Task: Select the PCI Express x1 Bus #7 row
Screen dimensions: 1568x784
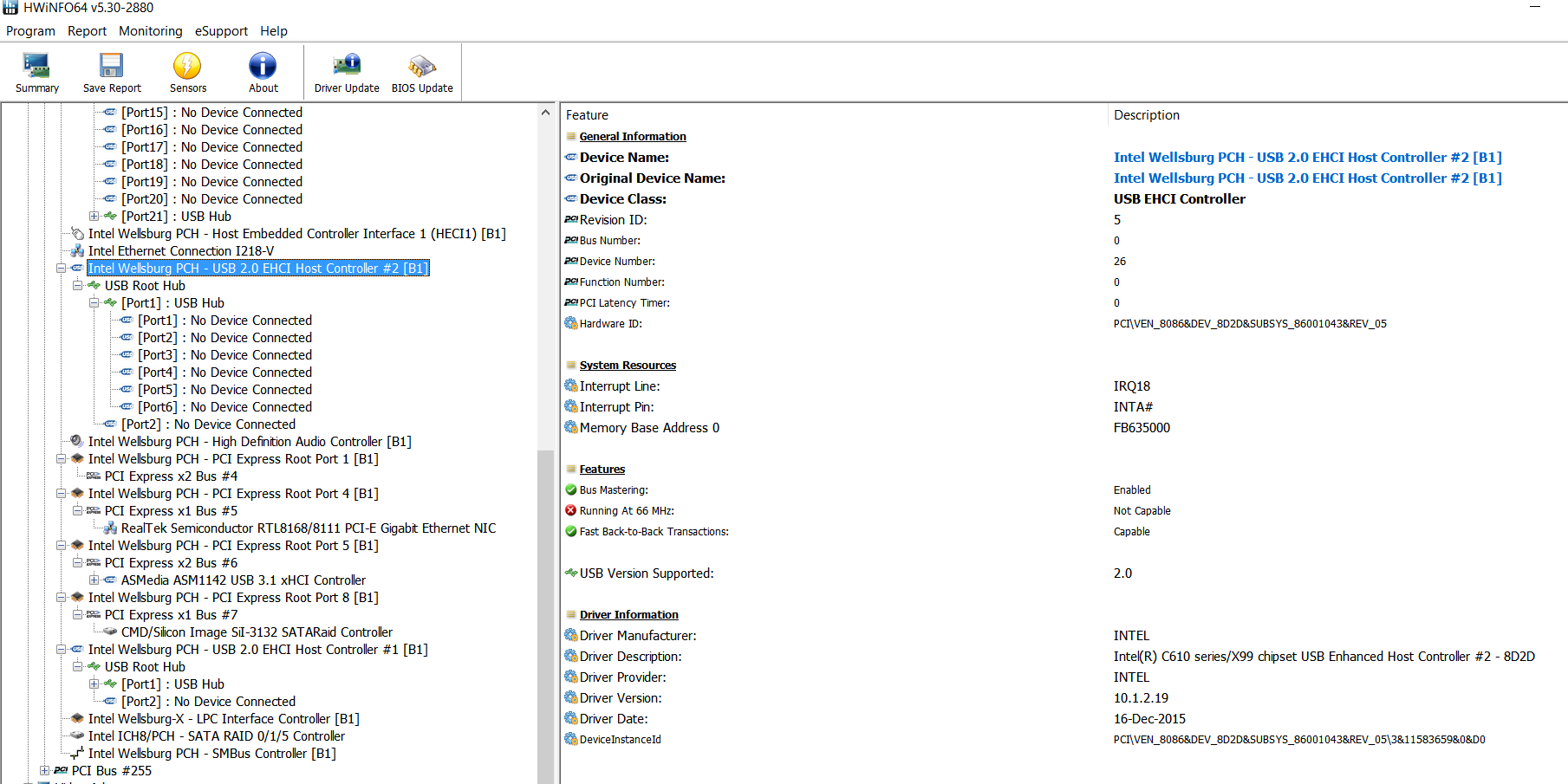Action: (171, 614)
